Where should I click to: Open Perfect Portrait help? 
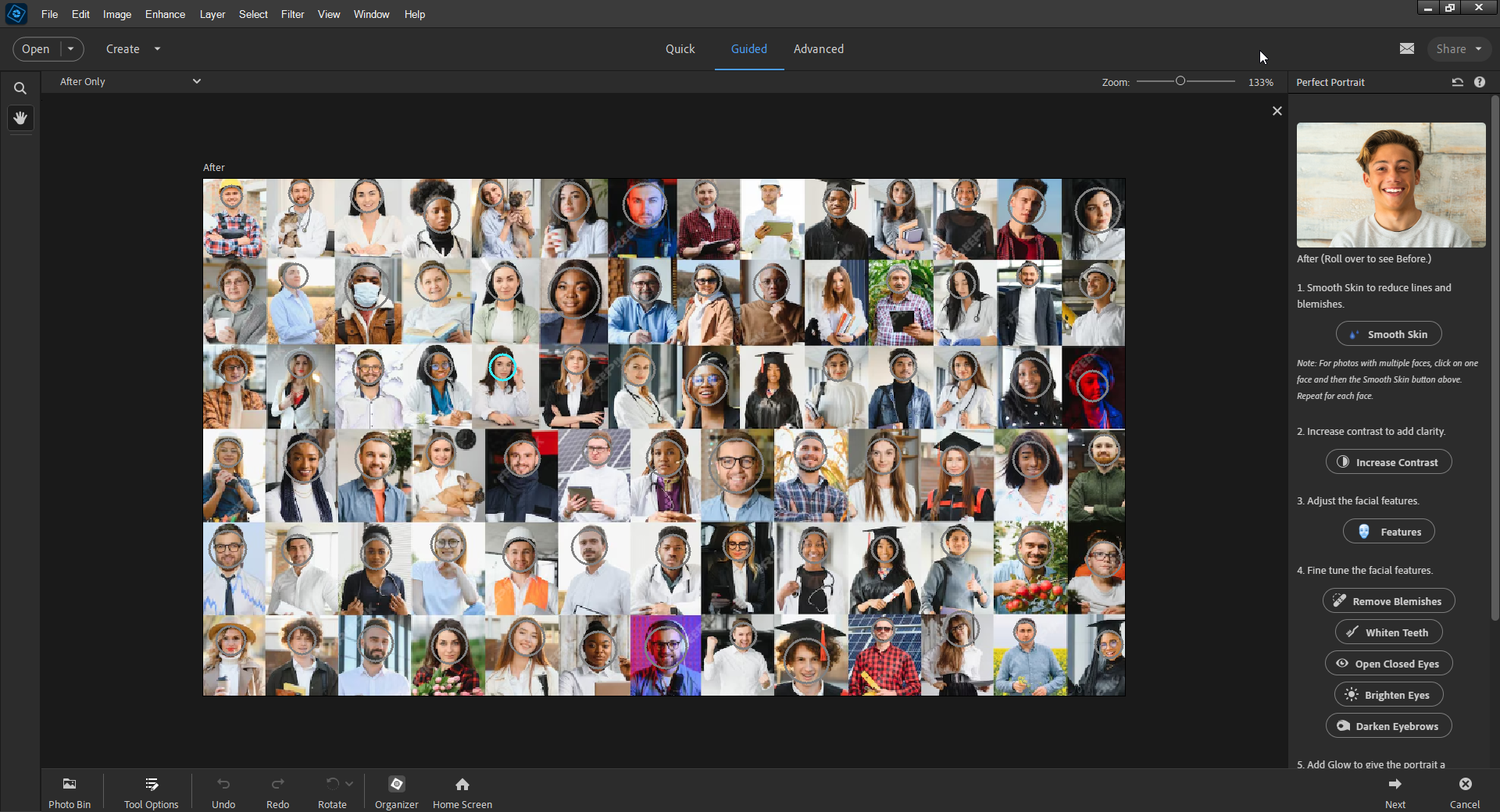[1480, 82]
